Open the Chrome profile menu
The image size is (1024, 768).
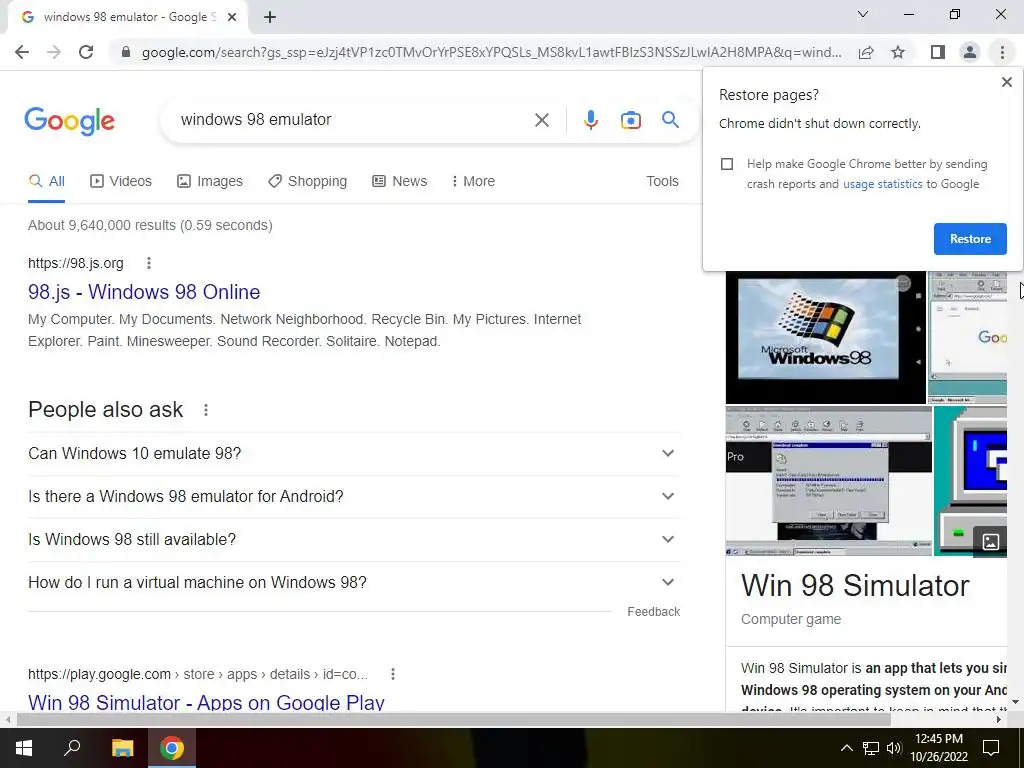[970, 52]
